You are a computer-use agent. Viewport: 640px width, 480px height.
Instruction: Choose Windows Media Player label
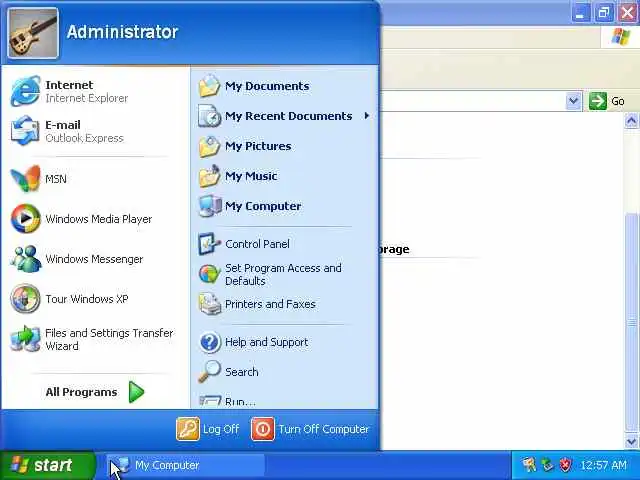pyautogui.click(x=98, y=219)
